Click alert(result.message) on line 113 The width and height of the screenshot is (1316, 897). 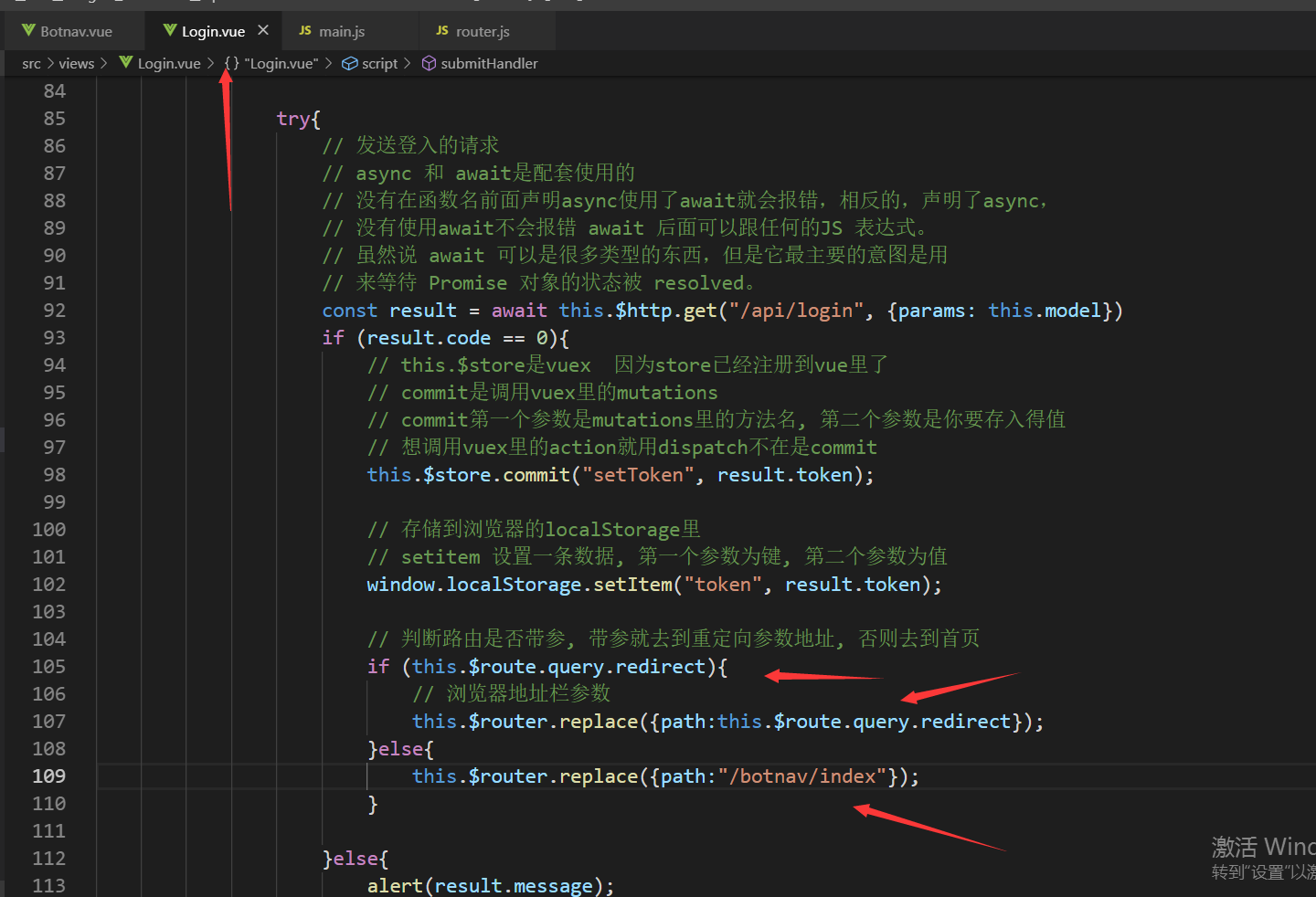(x=491, y=886)
